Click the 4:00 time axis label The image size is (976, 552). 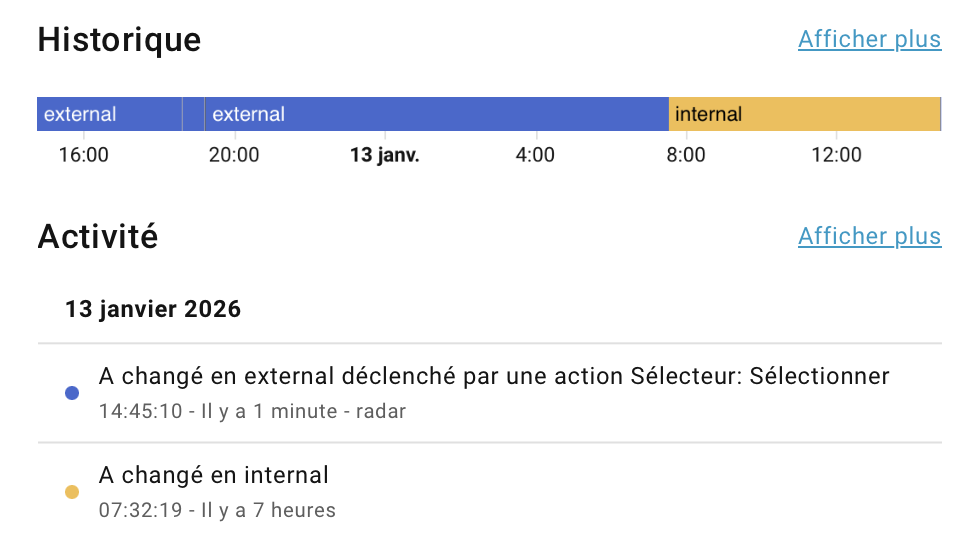tap(536, 155)
